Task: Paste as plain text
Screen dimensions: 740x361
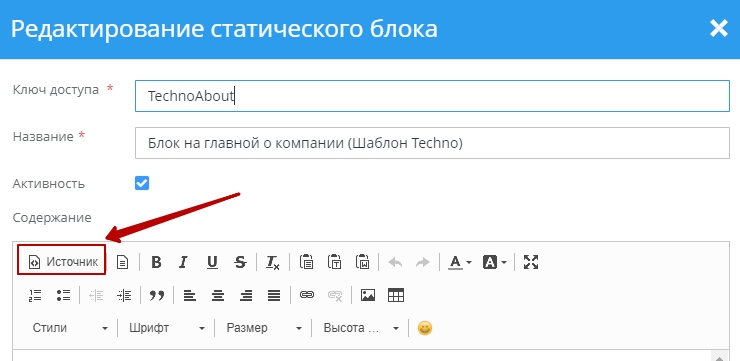Action: click(x=335, y=262)
